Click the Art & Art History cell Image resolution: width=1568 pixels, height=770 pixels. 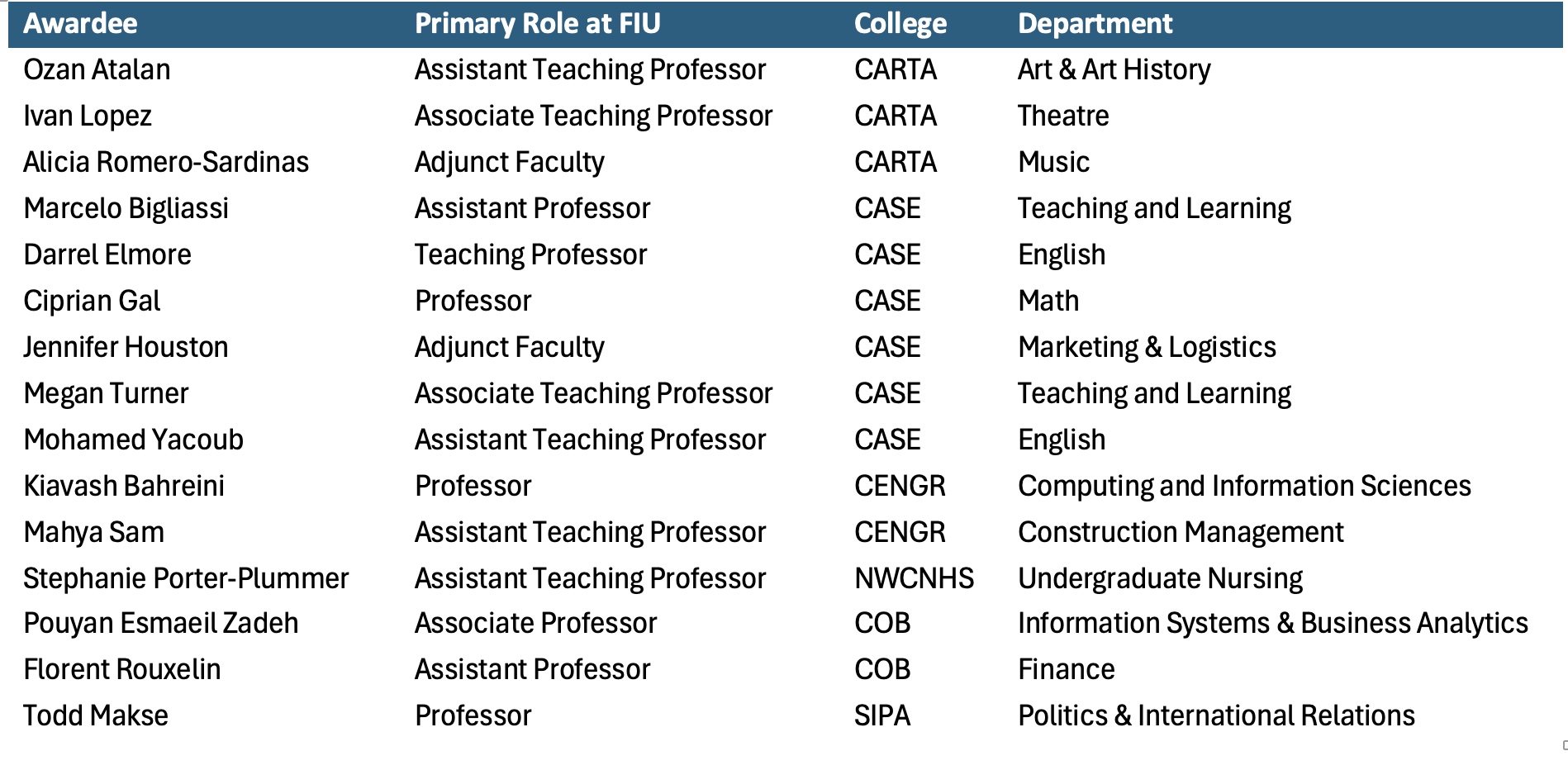[1114, 70]
